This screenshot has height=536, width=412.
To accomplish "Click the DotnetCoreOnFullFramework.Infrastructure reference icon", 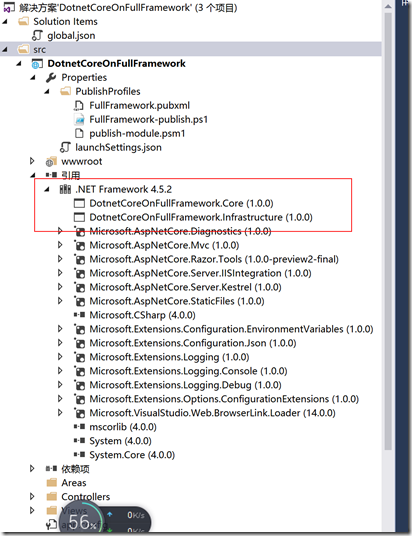I will (79, 217).
